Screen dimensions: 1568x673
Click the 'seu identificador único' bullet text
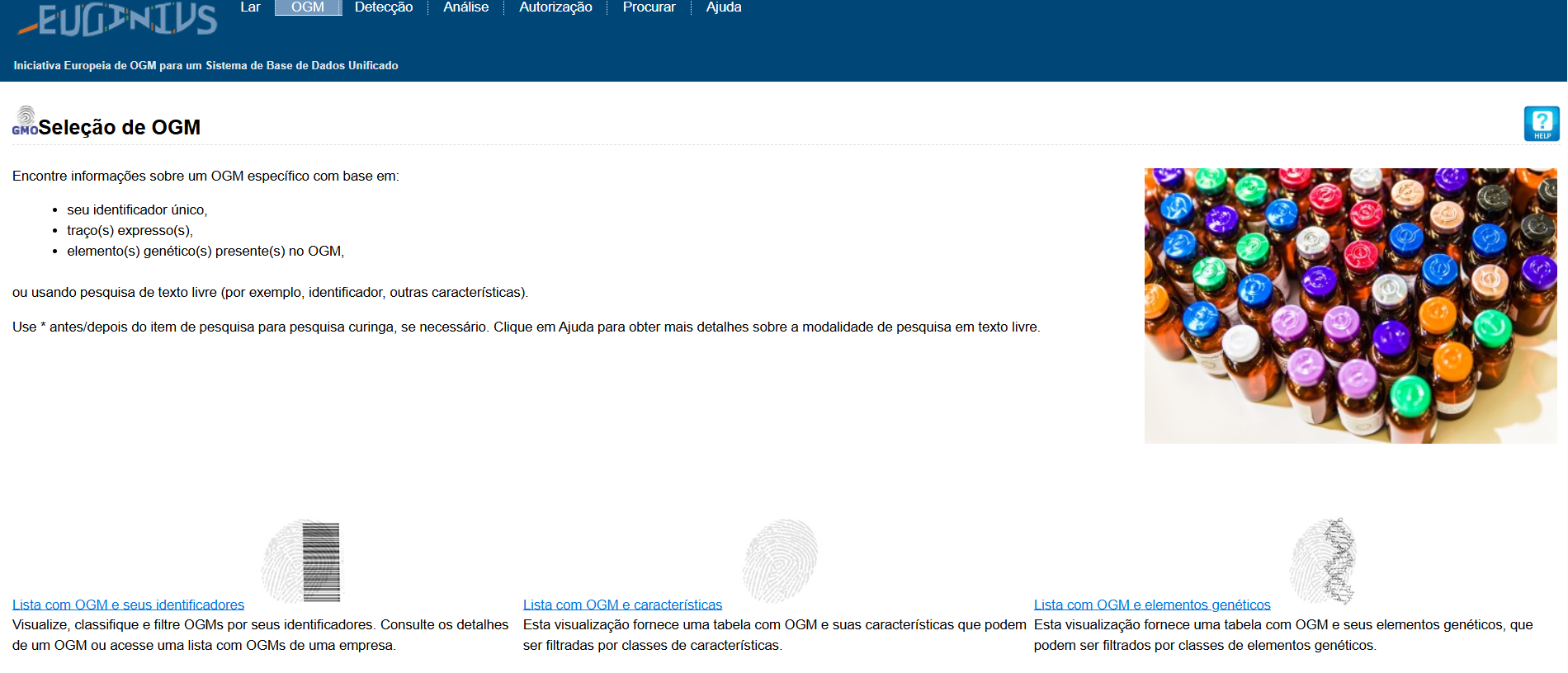(x=137, y=209)
